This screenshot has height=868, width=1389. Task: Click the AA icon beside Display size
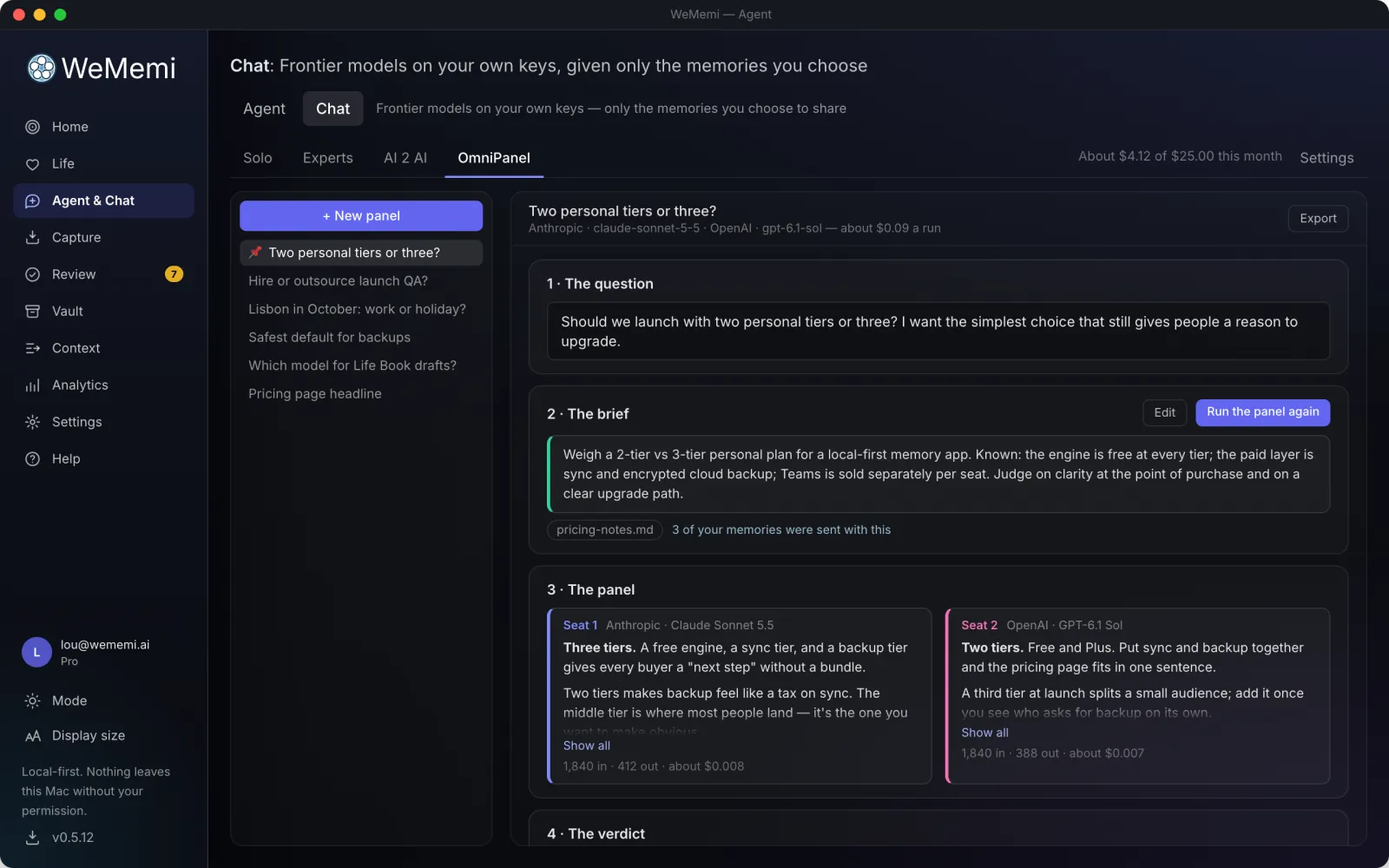point(33,736)
